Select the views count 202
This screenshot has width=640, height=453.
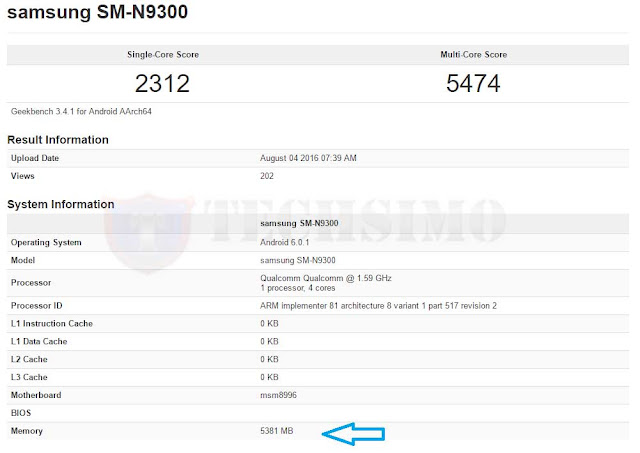[267, 176]
